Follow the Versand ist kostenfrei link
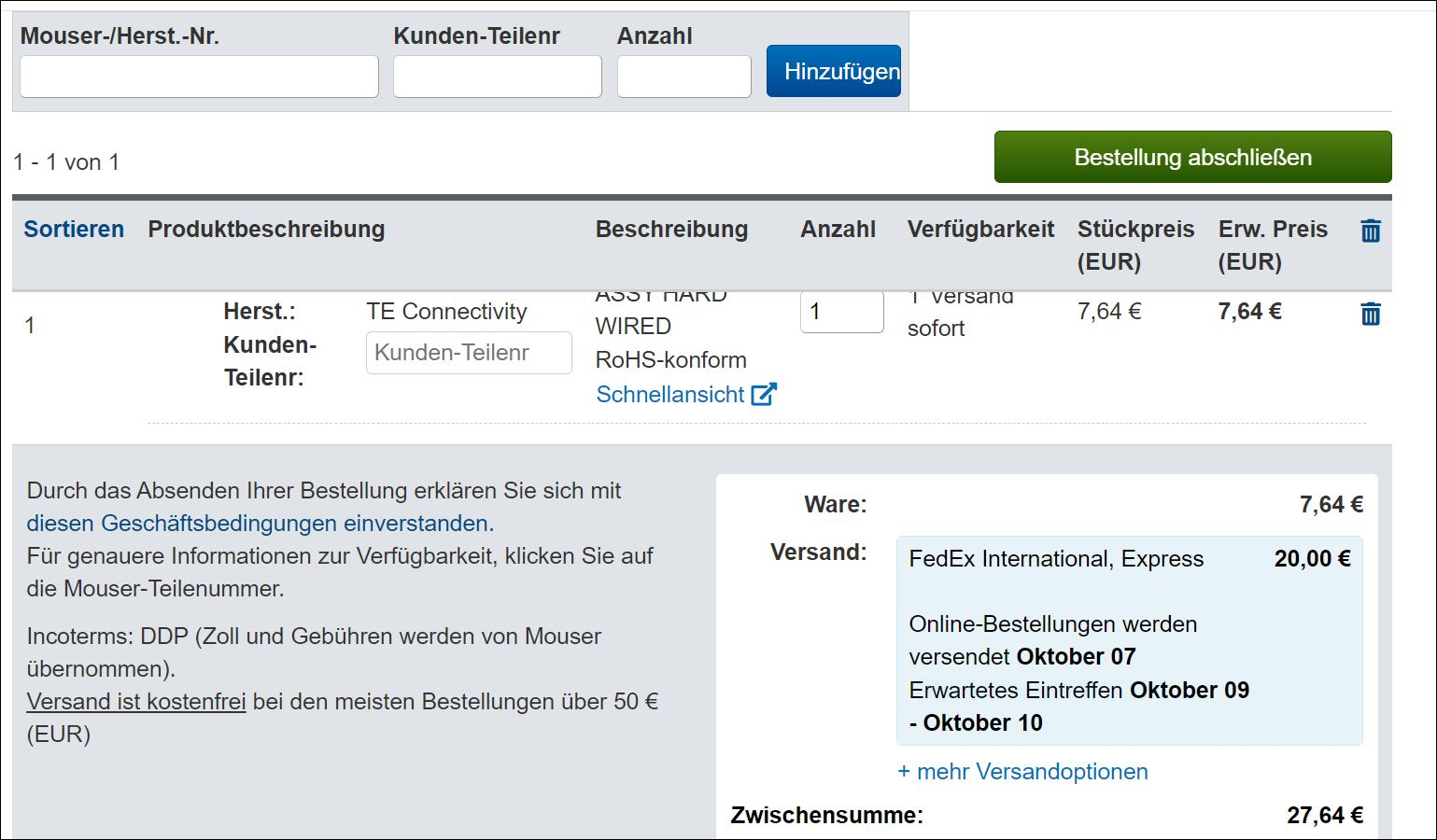The height and width of the screenshot is (840, 1437). pyautogui.click(x=136, y=702)
